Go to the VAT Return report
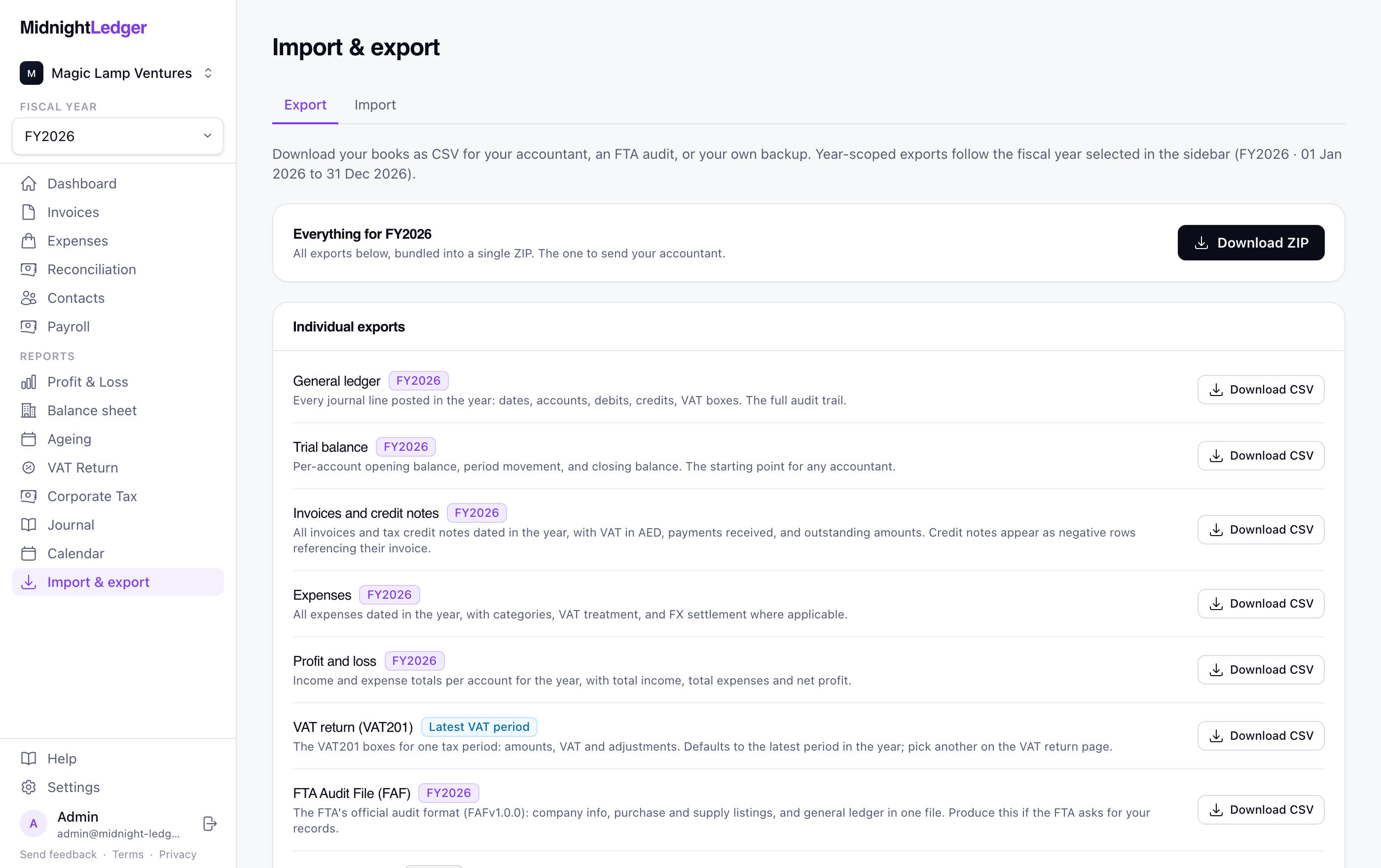The width and height of the screenshot is (1381, 868). tap(117, 468)
